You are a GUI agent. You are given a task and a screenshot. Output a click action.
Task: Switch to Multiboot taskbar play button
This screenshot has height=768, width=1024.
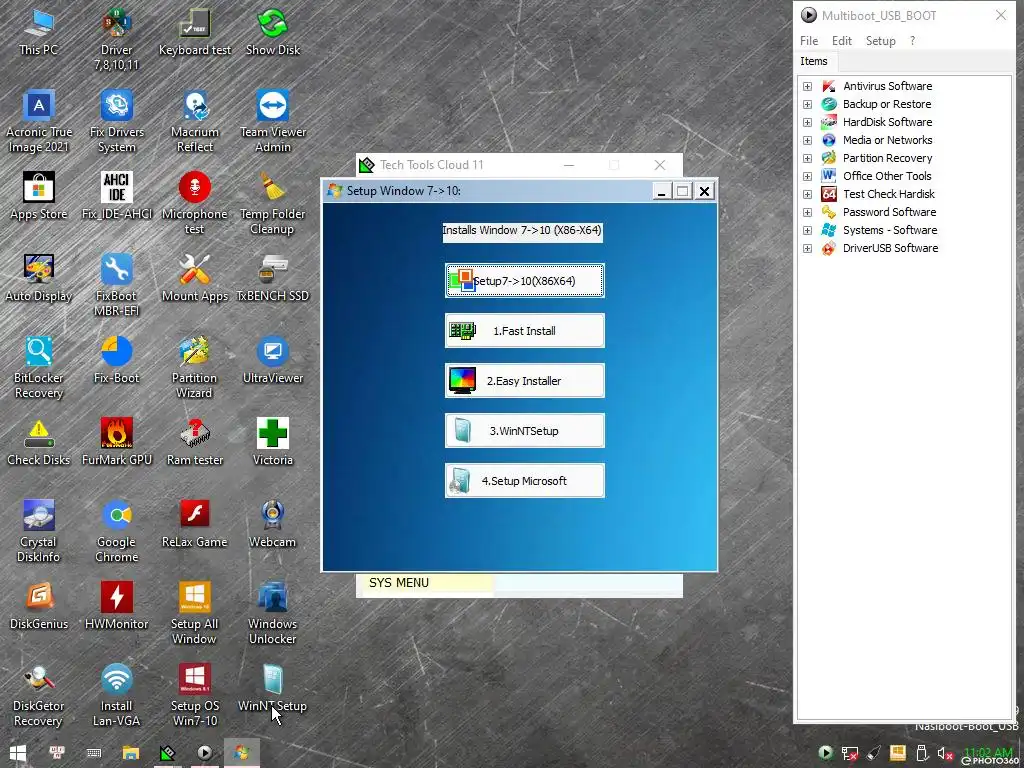point(204,753)
